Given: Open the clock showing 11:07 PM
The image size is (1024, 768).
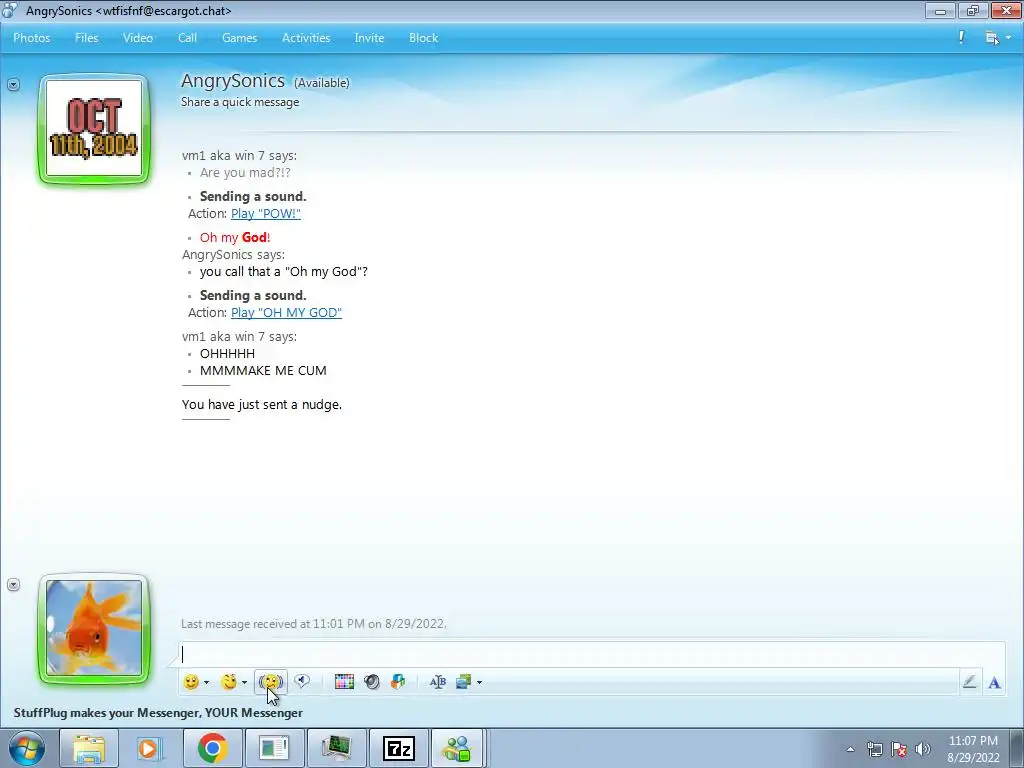Looking at the screenshot, I should pyautogui.click(x=973, y=749).
